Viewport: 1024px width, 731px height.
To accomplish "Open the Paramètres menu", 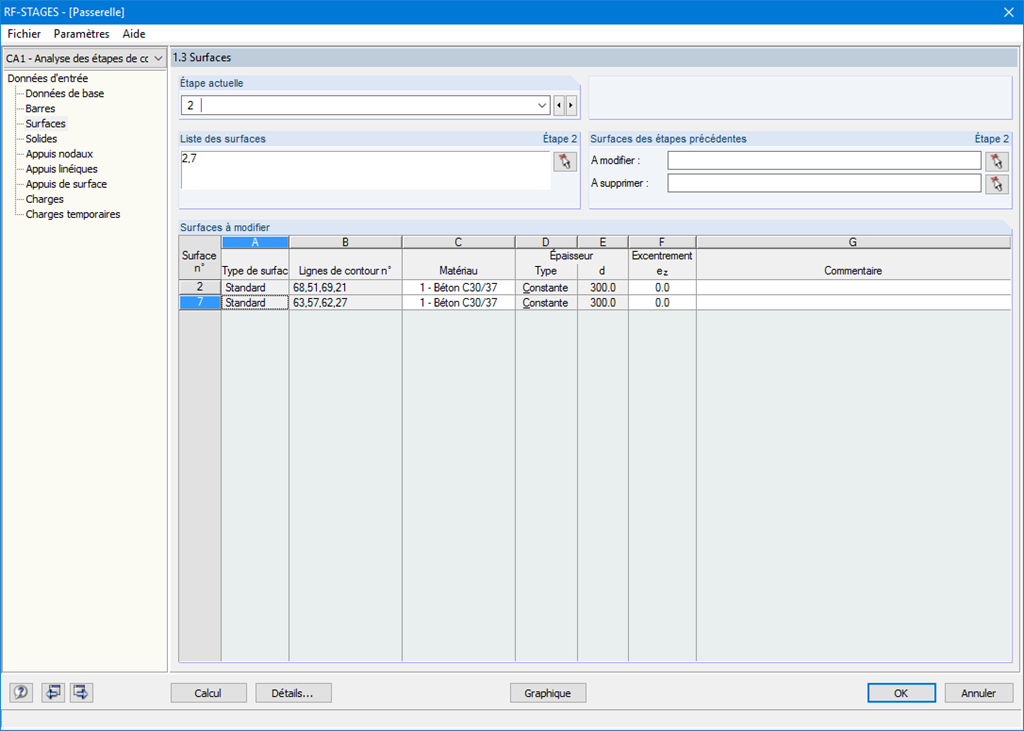I will click(82, 34).
